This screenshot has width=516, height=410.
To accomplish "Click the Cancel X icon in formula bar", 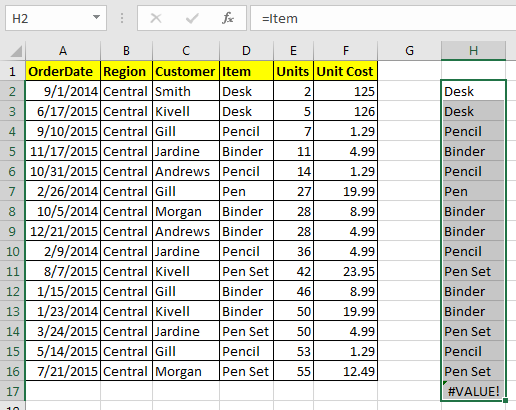I will pos(156,18).
